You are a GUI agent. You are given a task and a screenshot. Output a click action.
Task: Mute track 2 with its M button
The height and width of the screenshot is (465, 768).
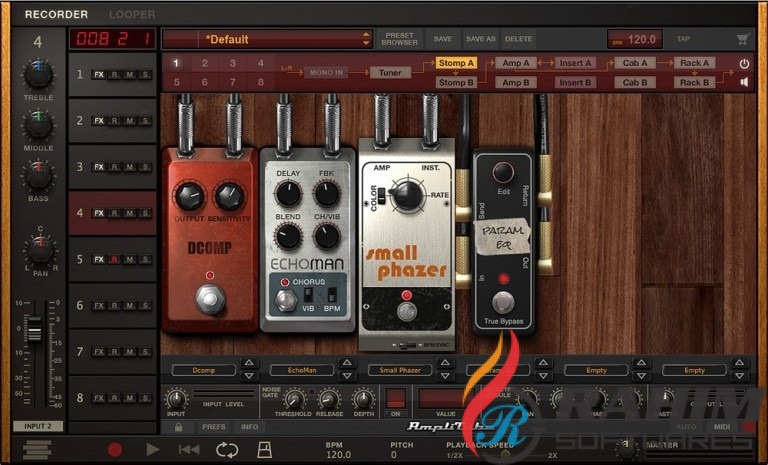130,121
